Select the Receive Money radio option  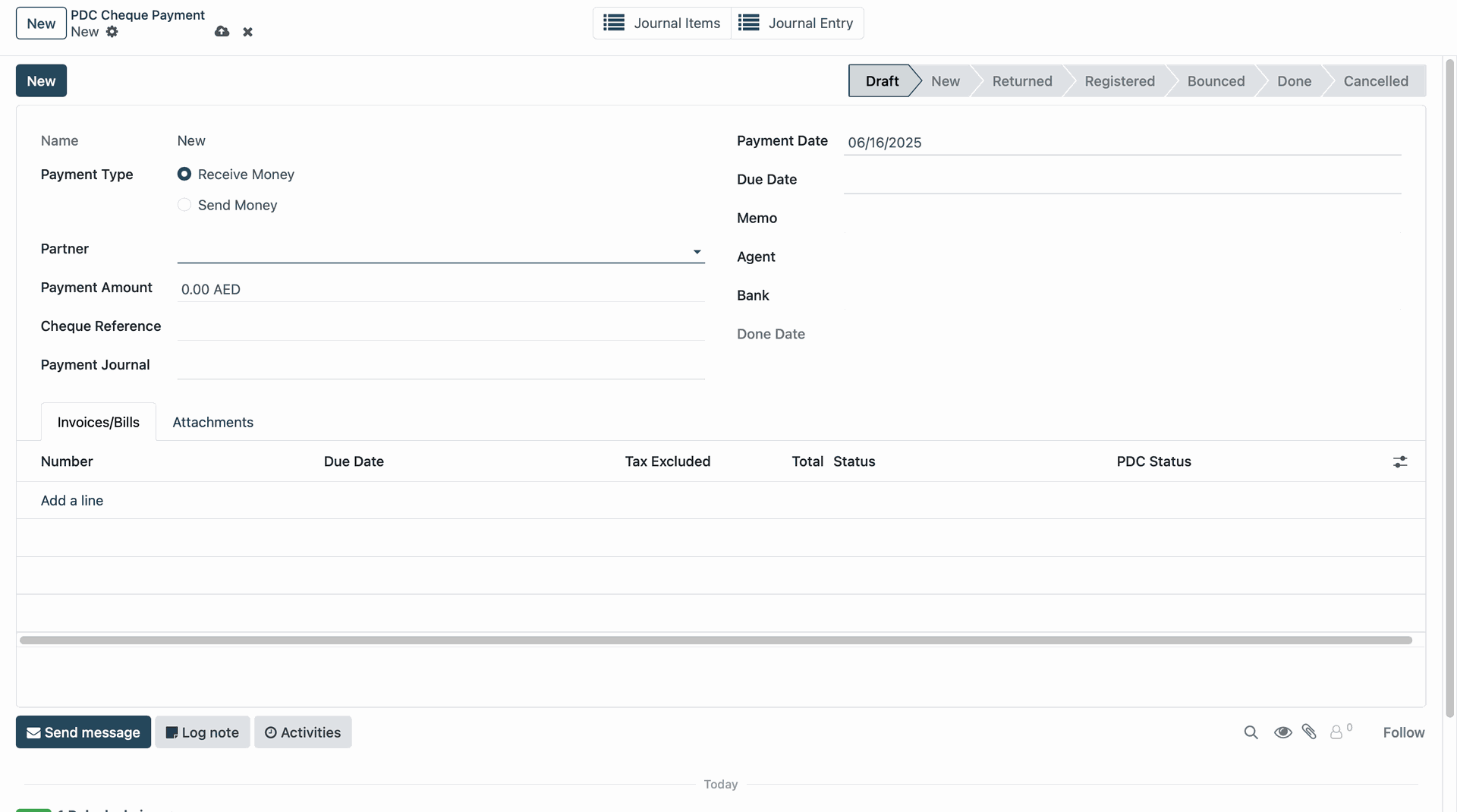[x=184, y=175]
